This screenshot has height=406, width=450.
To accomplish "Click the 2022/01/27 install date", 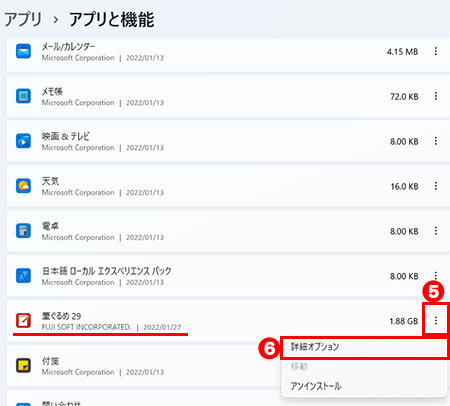I will 162,327.
